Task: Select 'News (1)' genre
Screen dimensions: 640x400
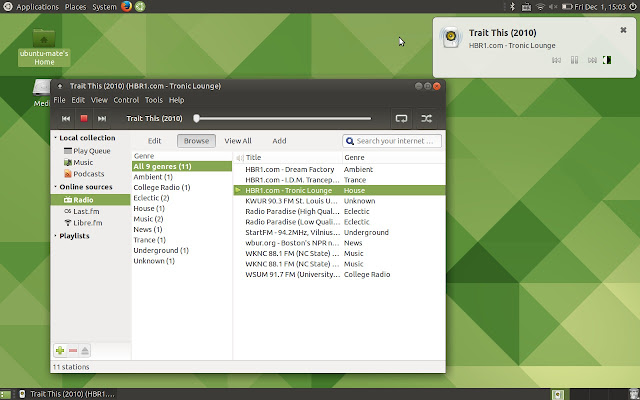Action: coord(182,229)
